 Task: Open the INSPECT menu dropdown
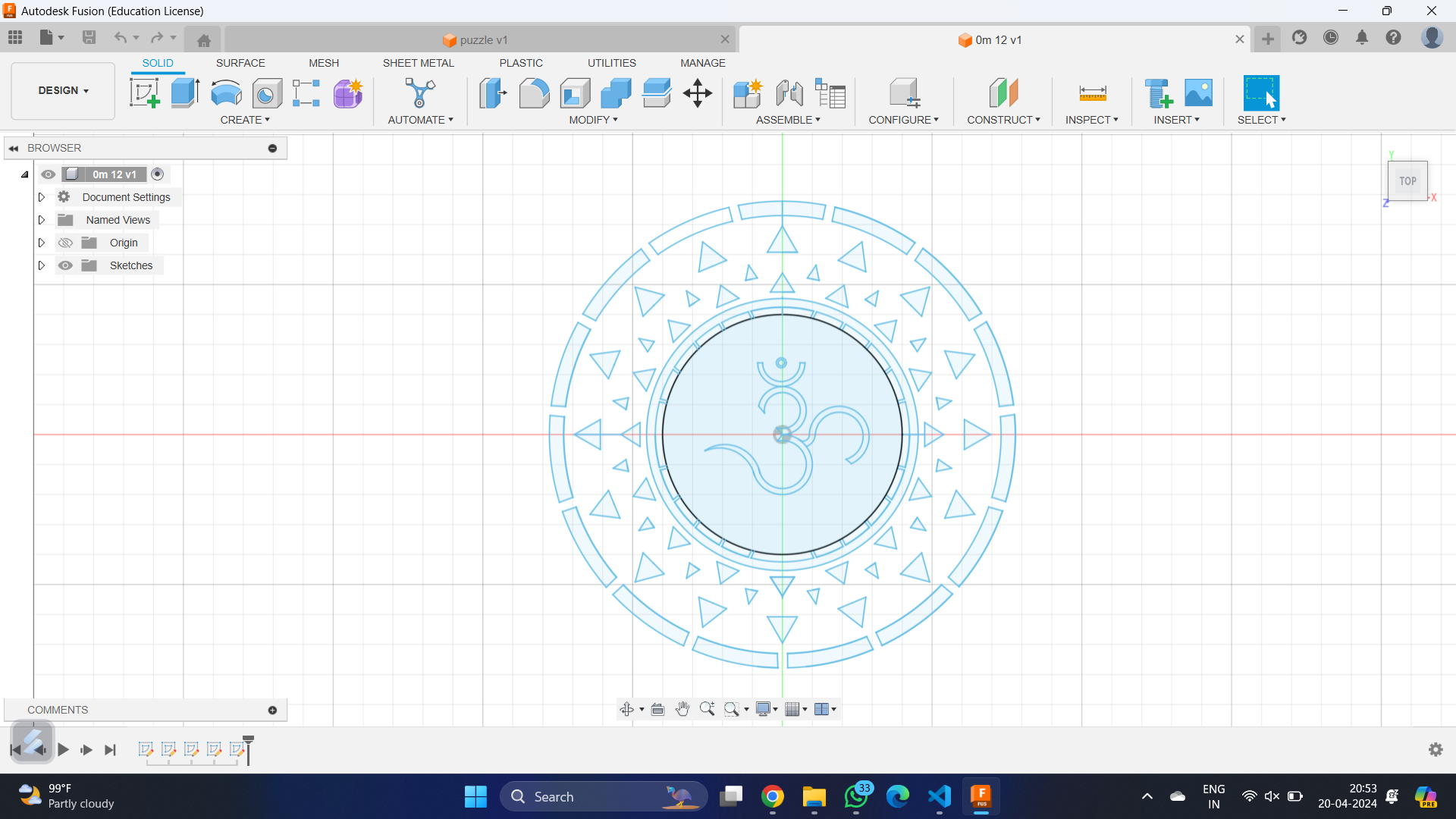(x=1091, y=120)
